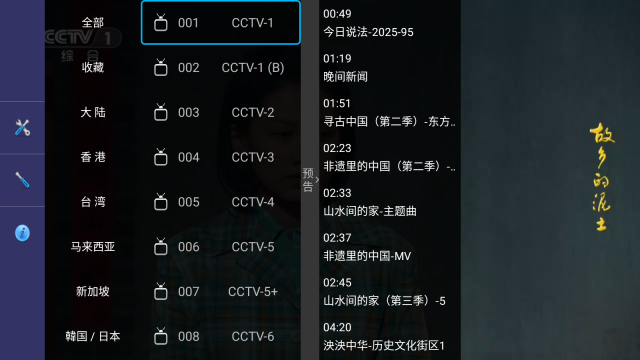This screenshot has height=360, width=640.
Task: Collapse the 预告 program guide panel
Action: pos(310,180)
